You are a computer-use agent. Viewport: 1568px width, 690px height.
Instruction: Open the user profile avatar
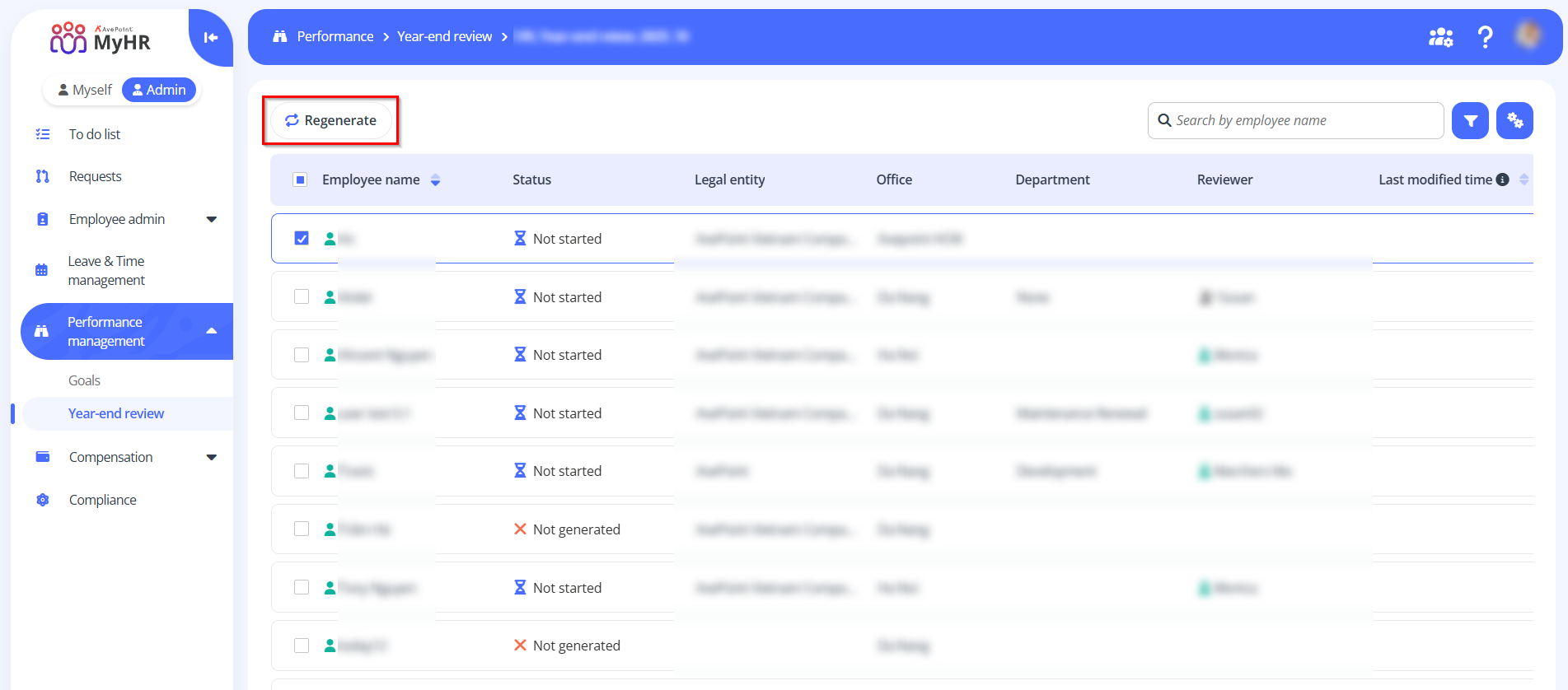(1528, 35)
